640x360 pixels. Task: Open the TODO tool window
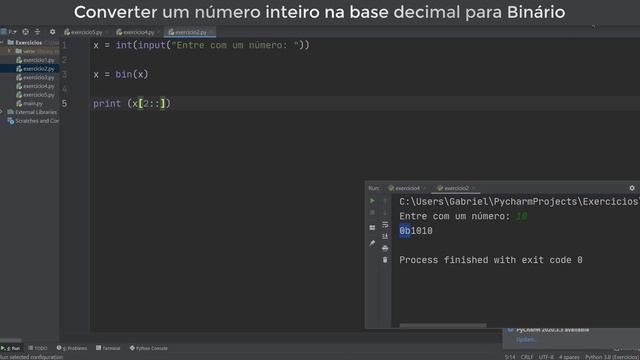pyautogui.click(x=38, y=348)
